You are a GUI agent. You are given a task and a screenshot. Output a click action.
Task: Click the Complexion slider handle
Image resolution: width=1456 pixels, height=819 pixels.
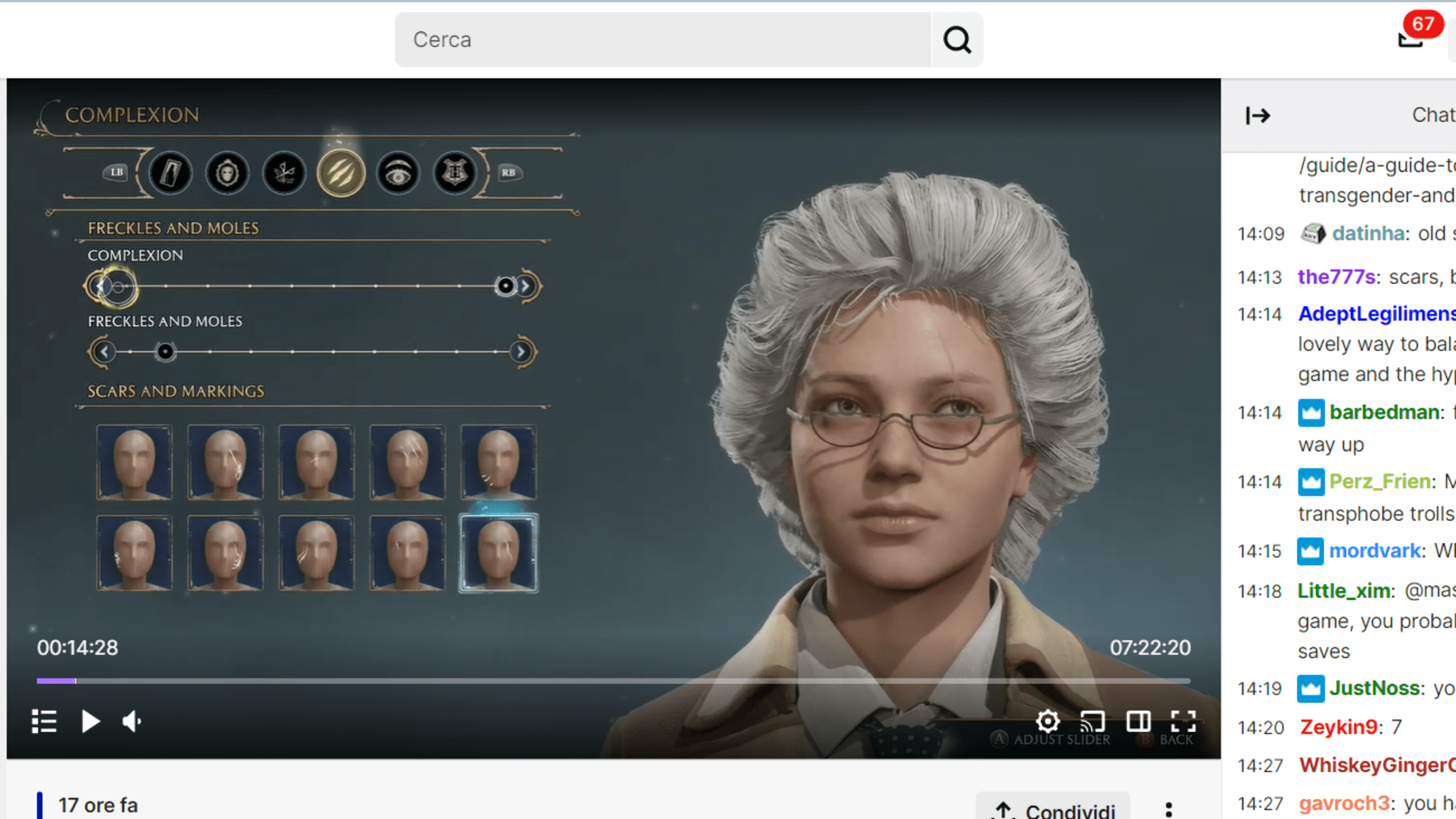point(505,286)
